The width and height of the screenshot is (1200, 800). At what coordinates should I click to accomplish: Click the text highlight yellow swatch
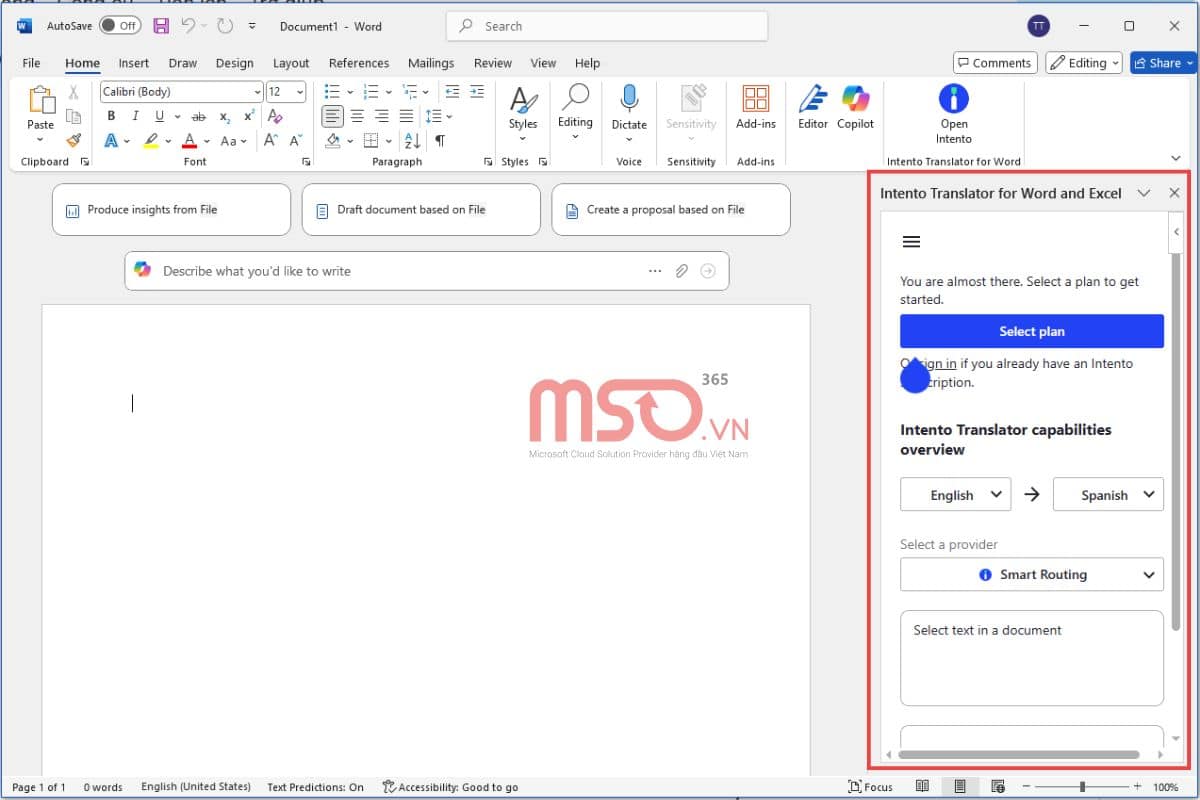click(151, 141)
